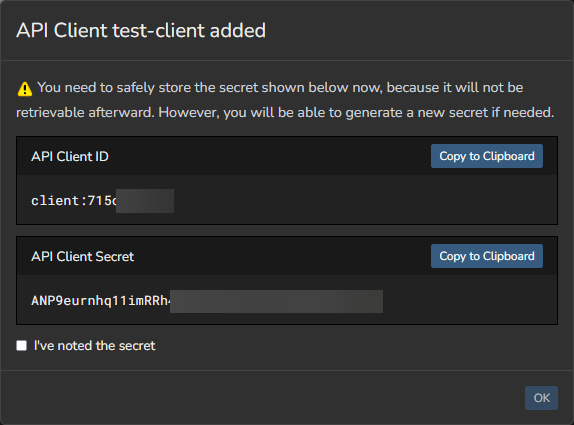Copy the API Client ID to clipboard
The width and height of the screenshot is (574, 425).
(x=487, y=156)
